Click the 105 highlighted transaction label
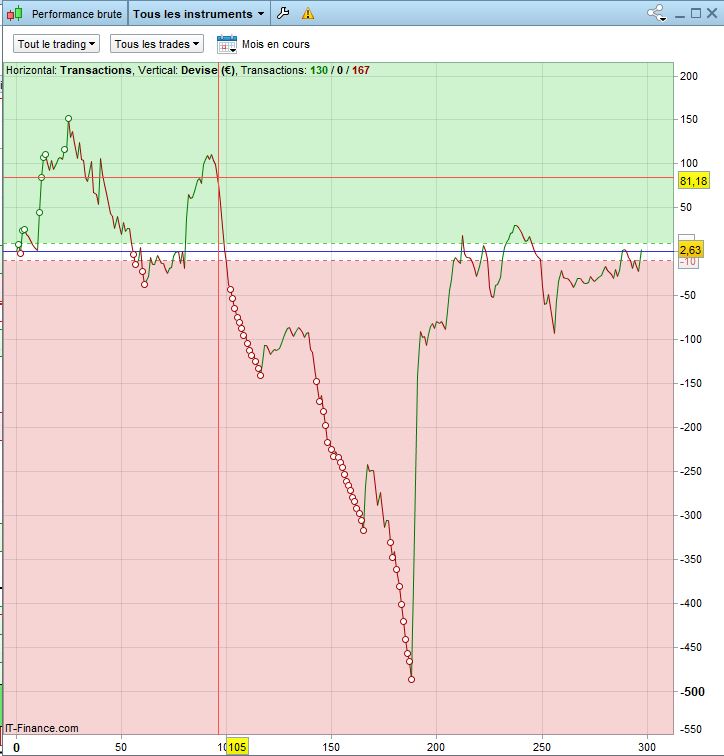The width and height of the screenshot is (724, 756). pos(237,747)
